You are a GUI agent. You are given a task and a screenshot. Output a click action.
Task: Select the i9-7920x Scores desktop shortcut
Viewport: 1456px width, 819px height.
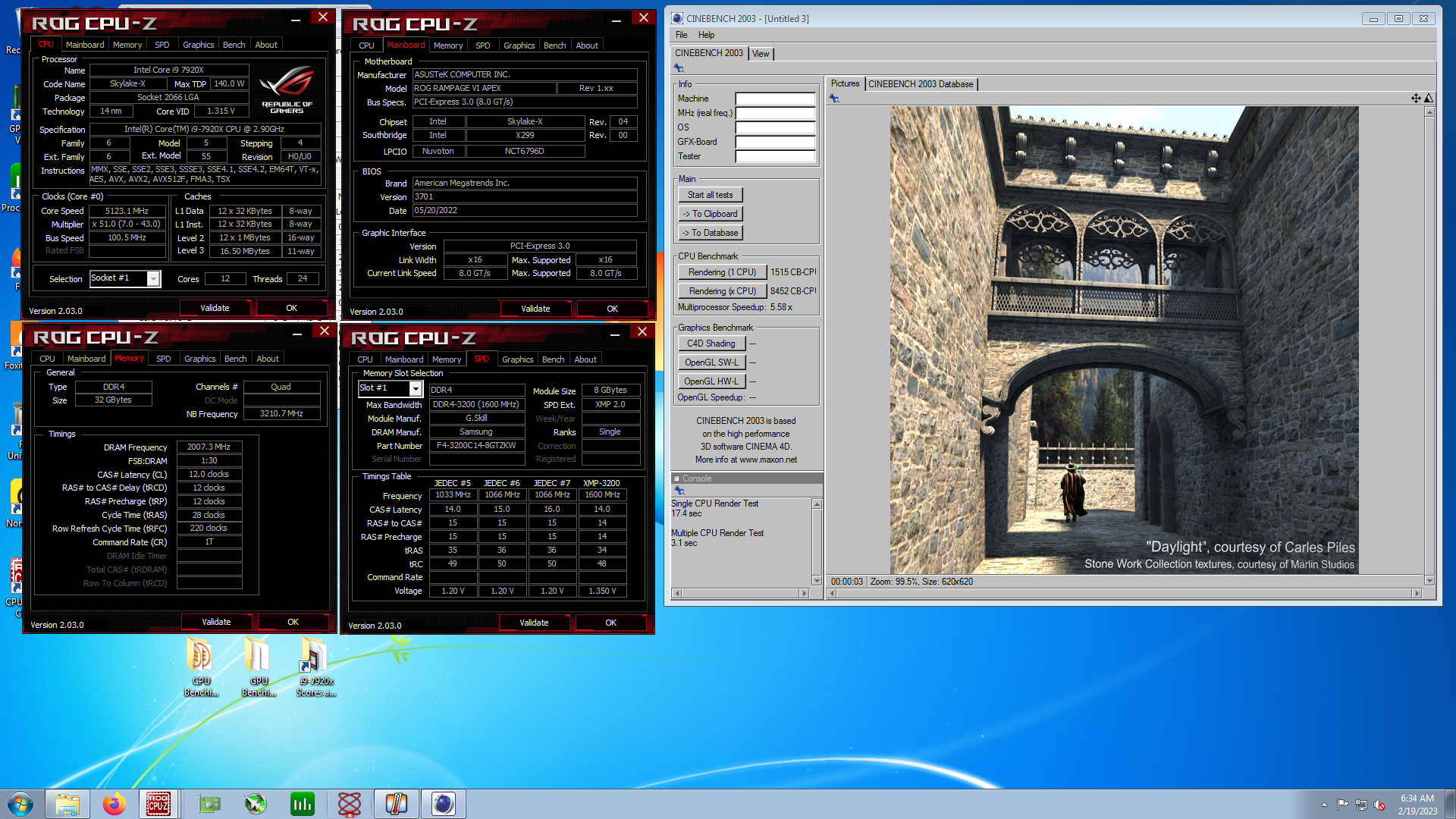(x=315, y=667)
